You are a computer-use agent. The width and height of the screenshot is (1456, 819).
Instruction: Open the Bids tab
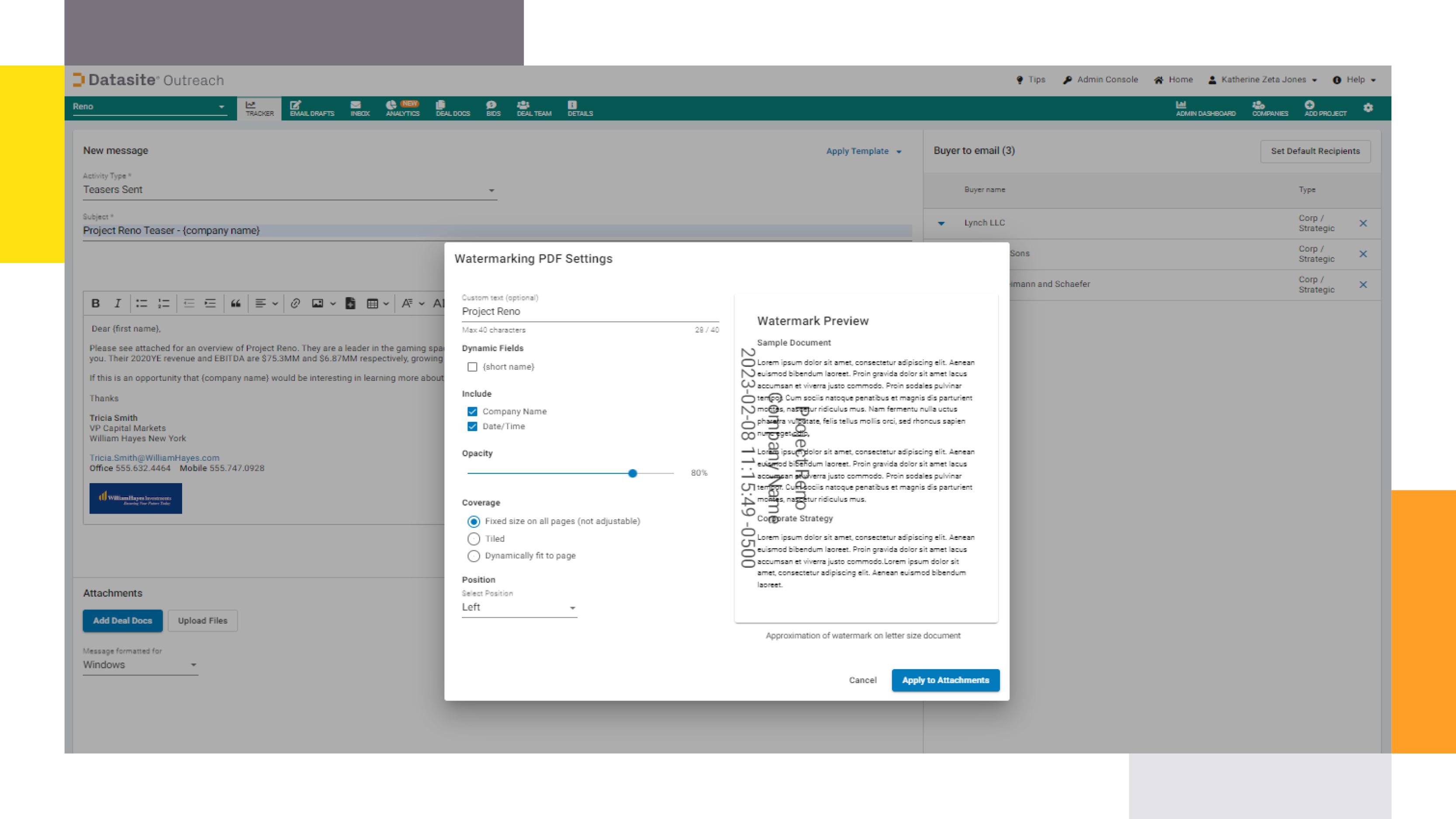[x=493, y=108]
